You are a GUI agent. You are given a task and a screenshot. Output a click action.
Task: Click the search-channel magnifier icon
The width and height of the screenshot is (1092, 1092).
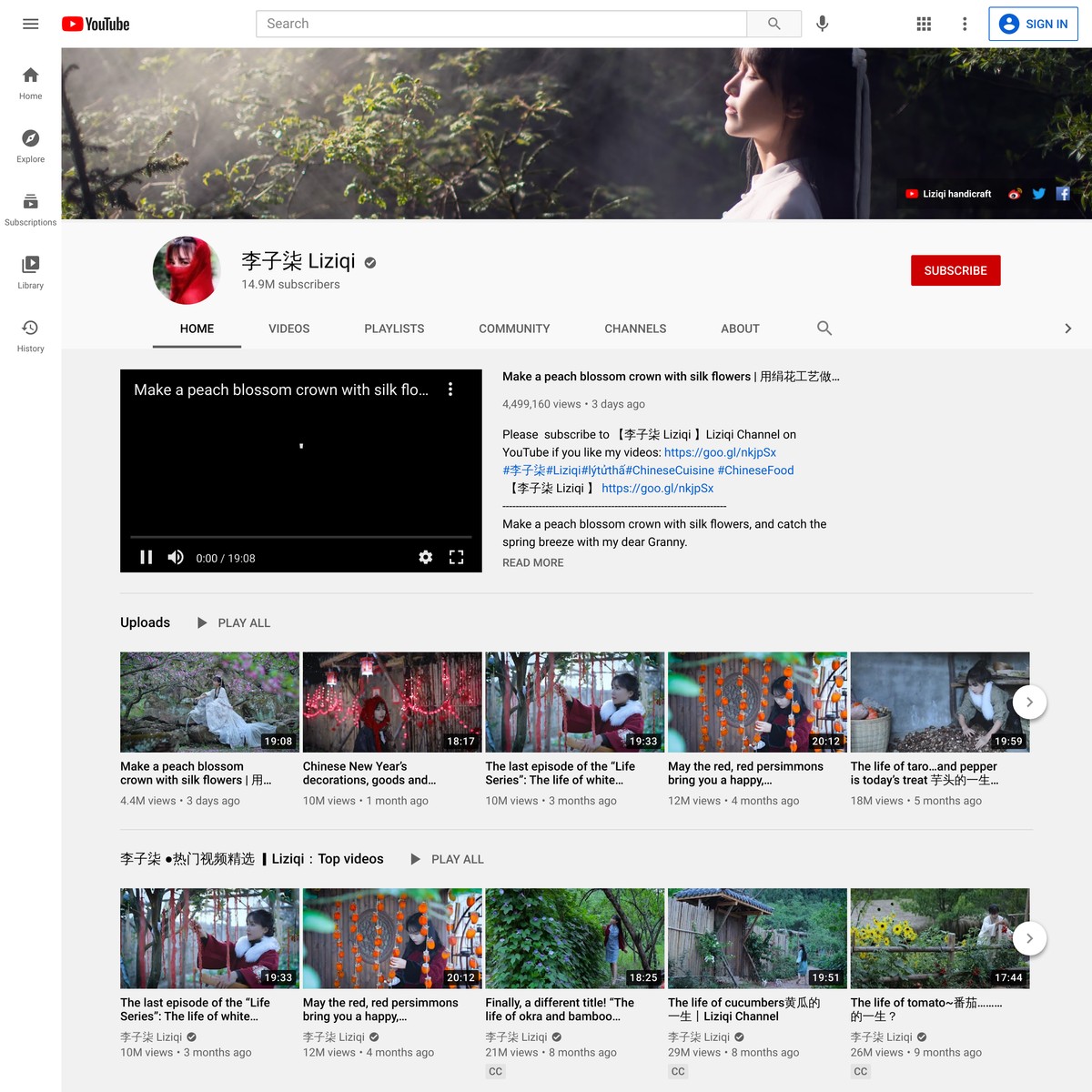pyautogui.click(x=824, y=329)
